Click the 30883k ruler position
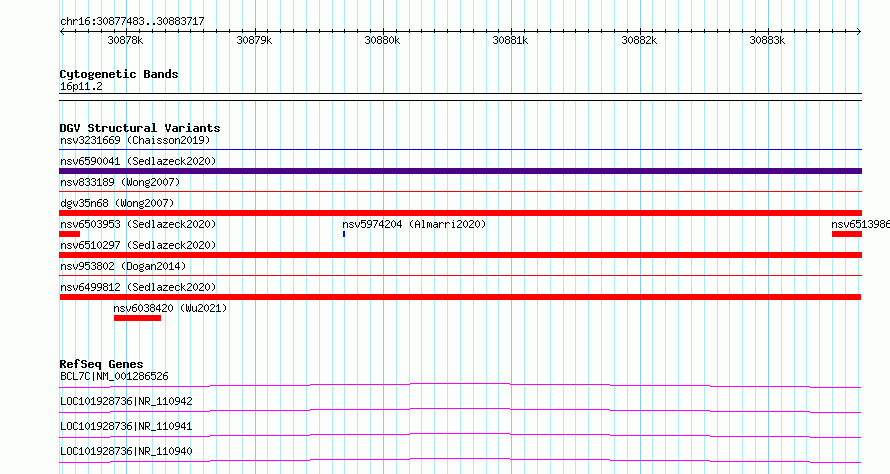 767,40
